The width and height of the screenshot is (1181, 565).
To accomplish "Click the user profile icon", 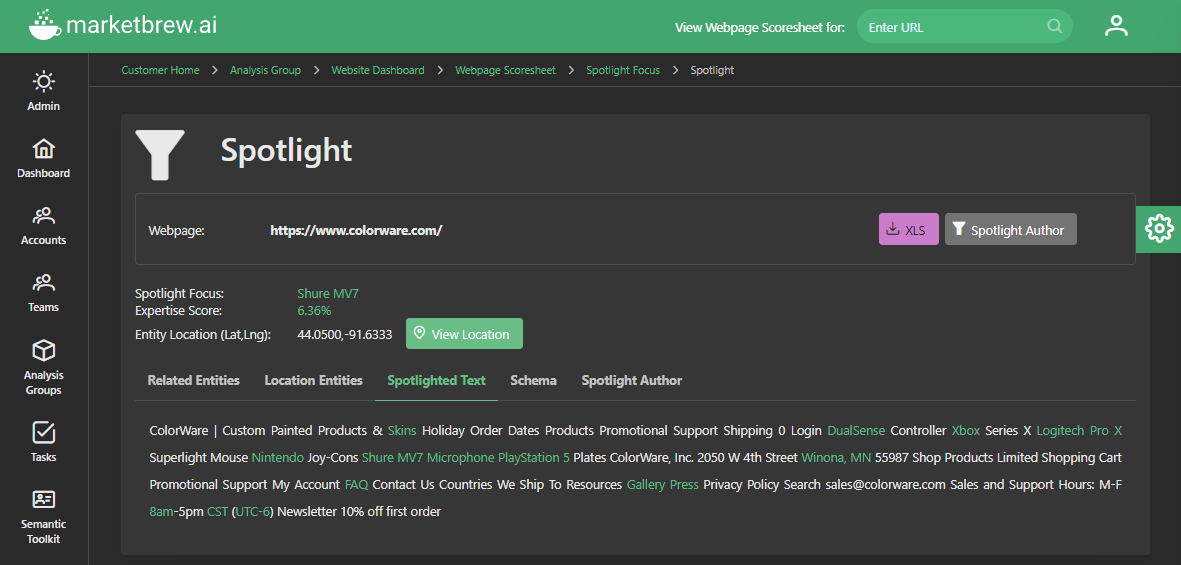I will point(1116,26).
